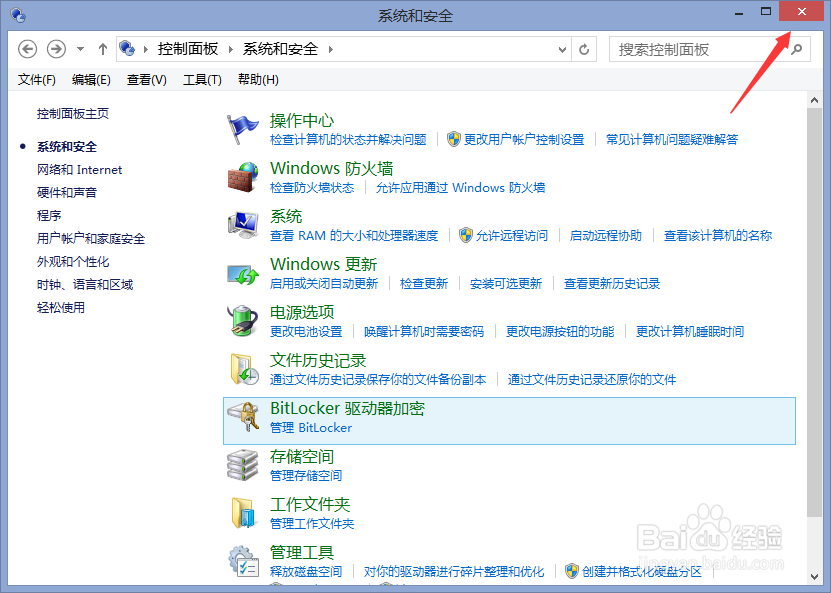
Task: Select 程序 in the sidebar
Action: (49, 215)
